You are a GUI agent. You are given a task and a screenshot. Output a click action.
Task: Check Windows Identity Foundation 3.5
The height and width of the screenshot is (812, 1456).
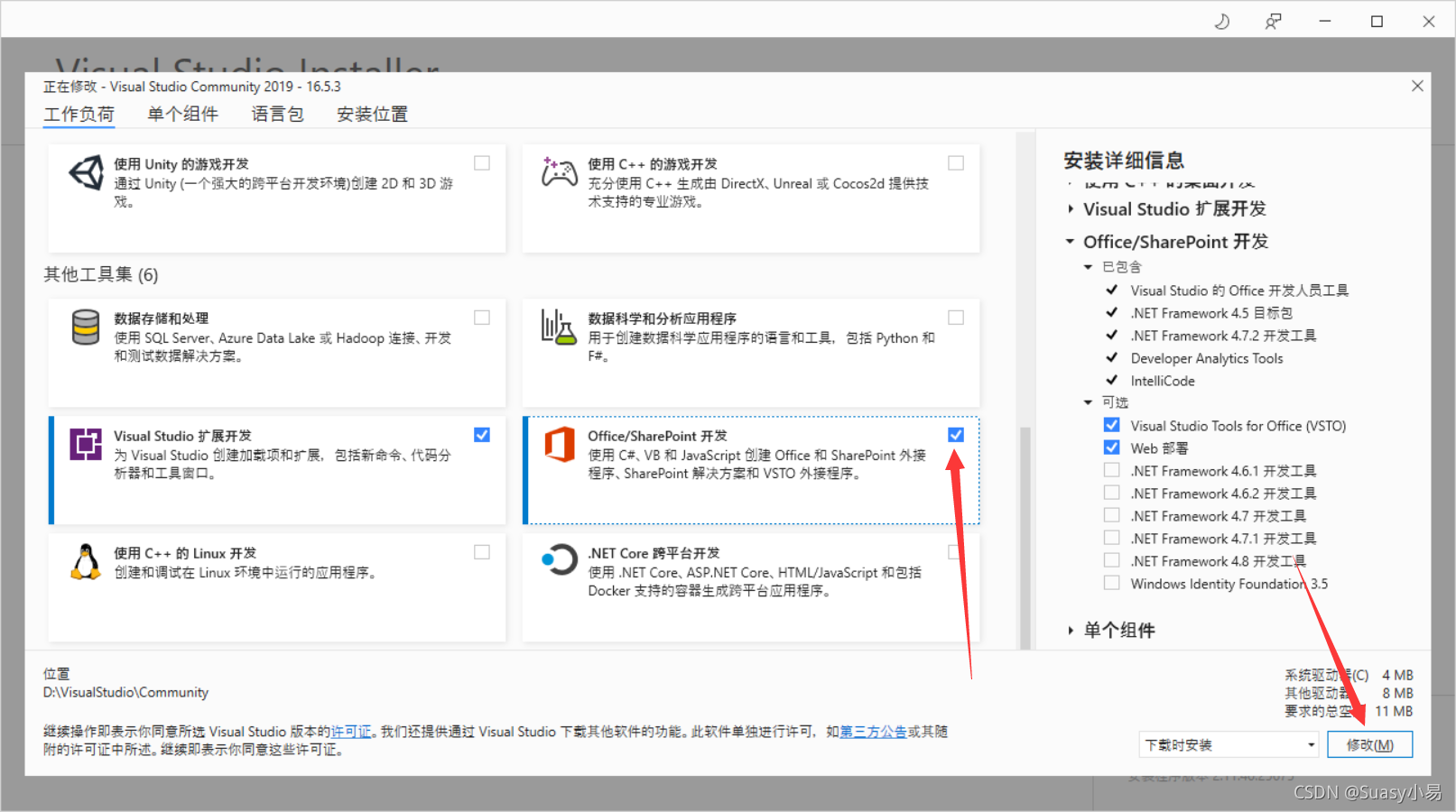[1112, 583]
